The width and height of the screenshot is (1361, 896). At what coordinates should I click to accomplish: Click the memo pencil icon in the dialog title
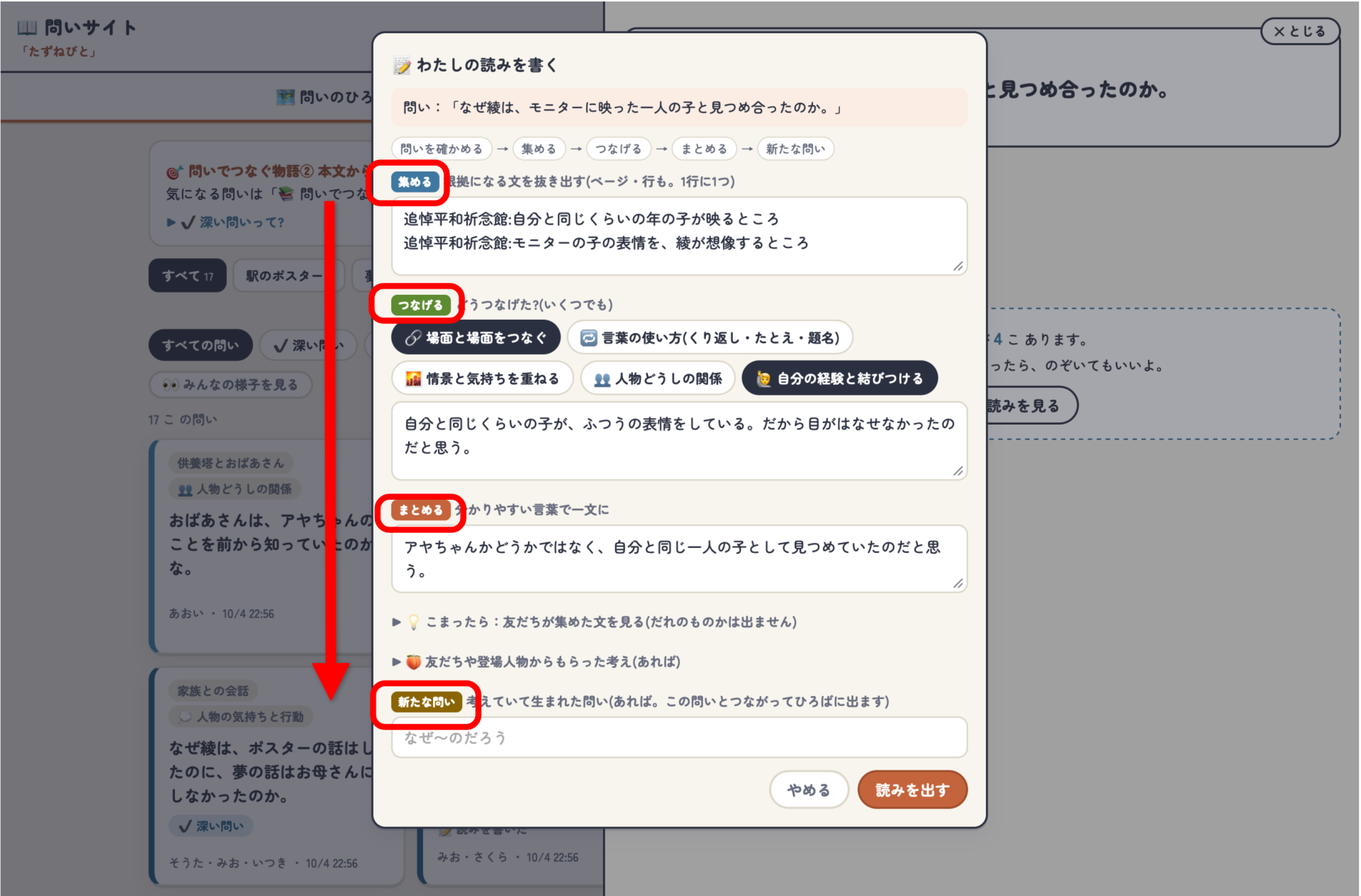(402, 66)
